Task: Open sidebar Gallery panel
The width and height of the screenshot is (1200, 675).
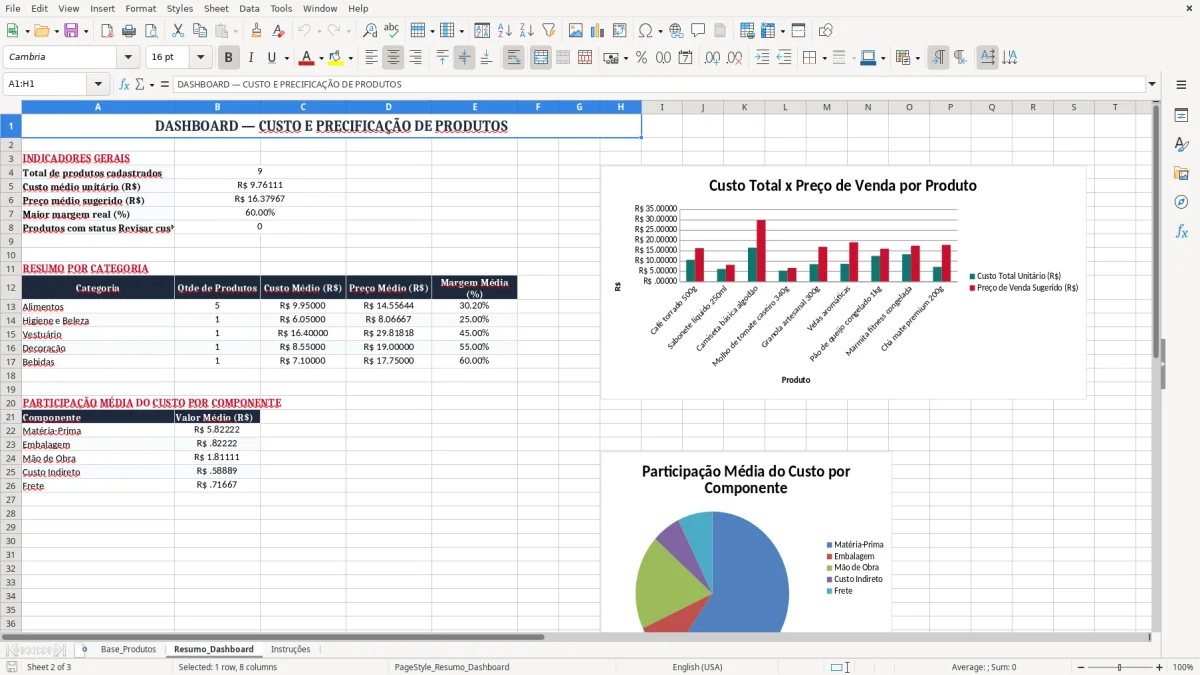Action: pos(1181,174)
